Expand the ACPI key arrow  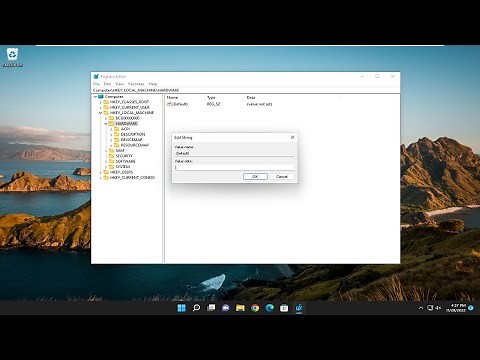click(x=111, y=129)
